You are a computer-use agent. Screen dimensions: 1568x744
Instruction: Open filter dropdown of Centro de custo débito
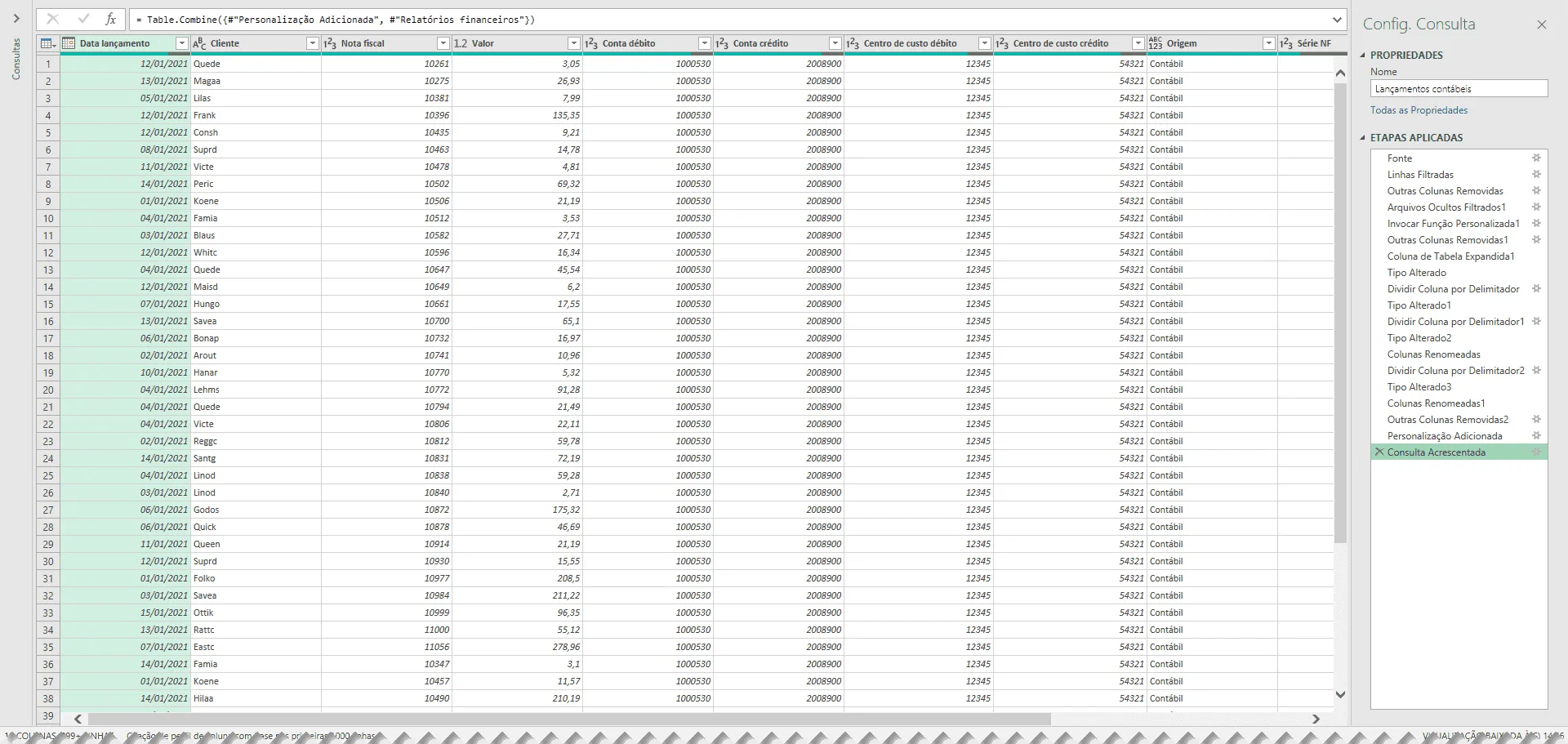[x=984, y=43]
